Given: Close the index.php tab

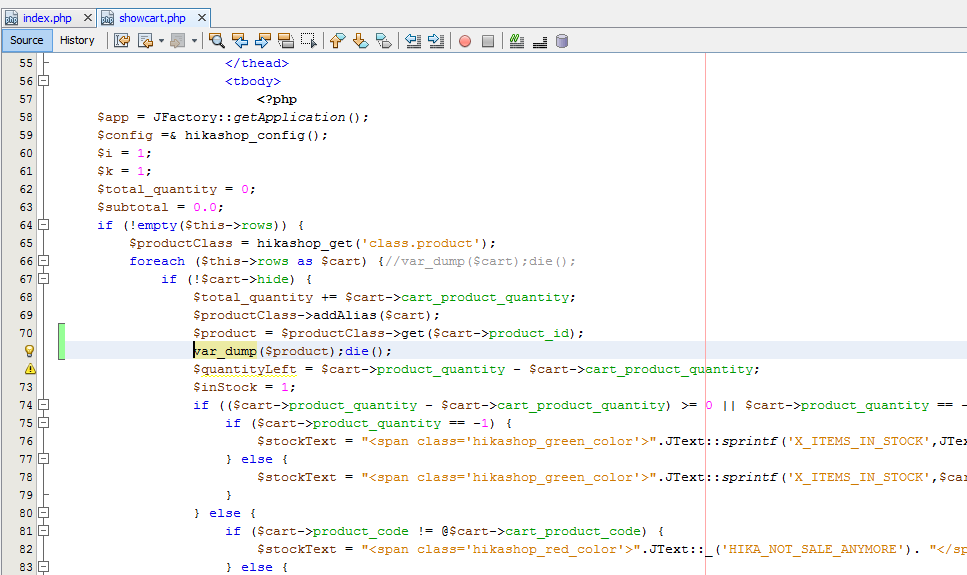Looking at the screenshot, I should pos(88,18).
